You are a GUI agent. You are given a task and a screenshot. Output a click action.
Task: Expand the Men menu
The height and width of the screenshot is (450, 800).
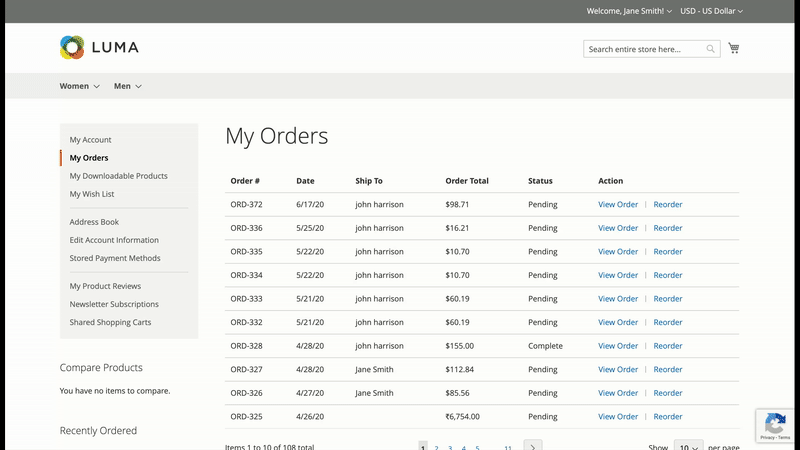(128, 86)
